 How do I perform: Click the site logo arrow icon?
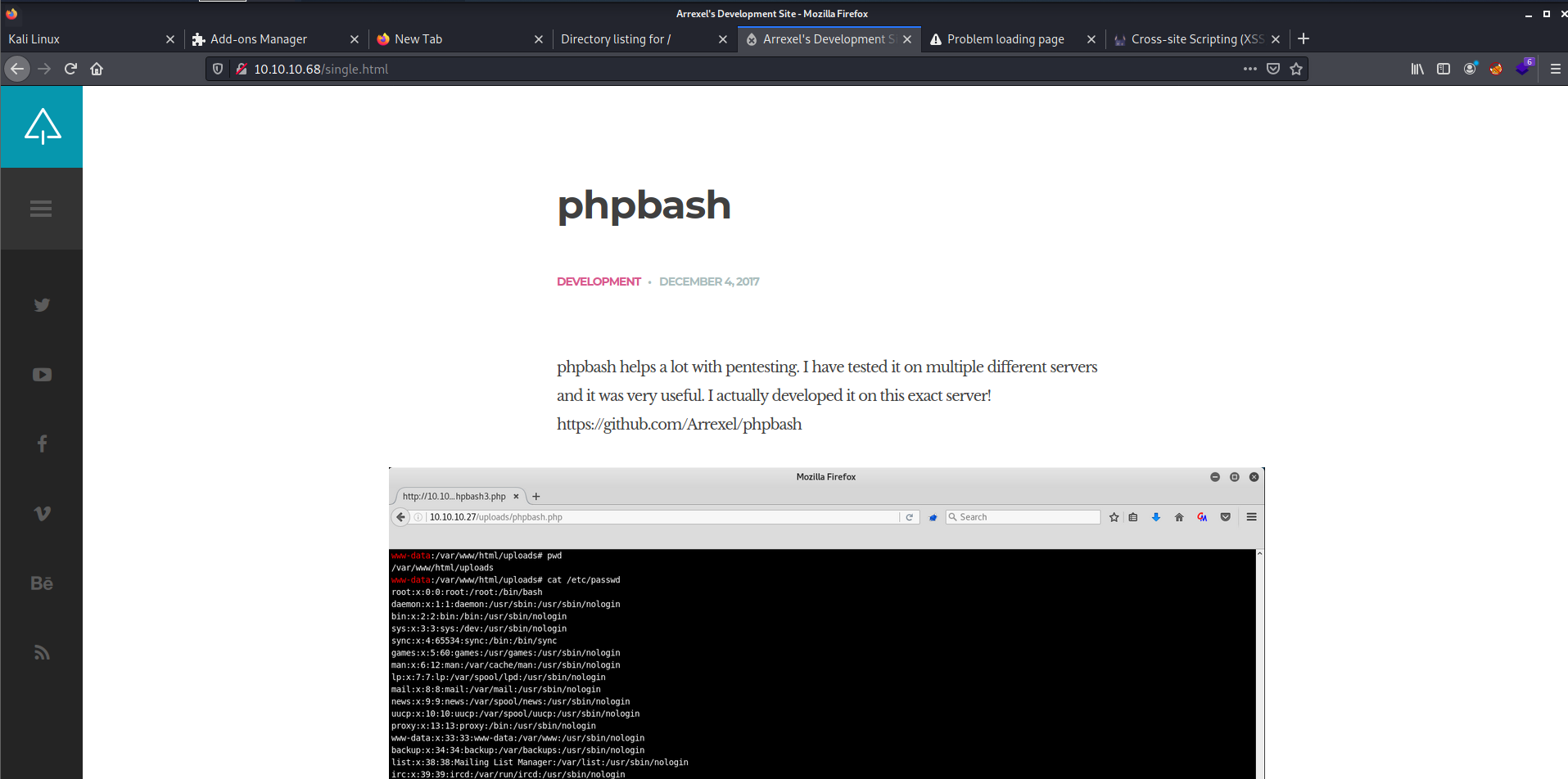(x=42, y=127)
